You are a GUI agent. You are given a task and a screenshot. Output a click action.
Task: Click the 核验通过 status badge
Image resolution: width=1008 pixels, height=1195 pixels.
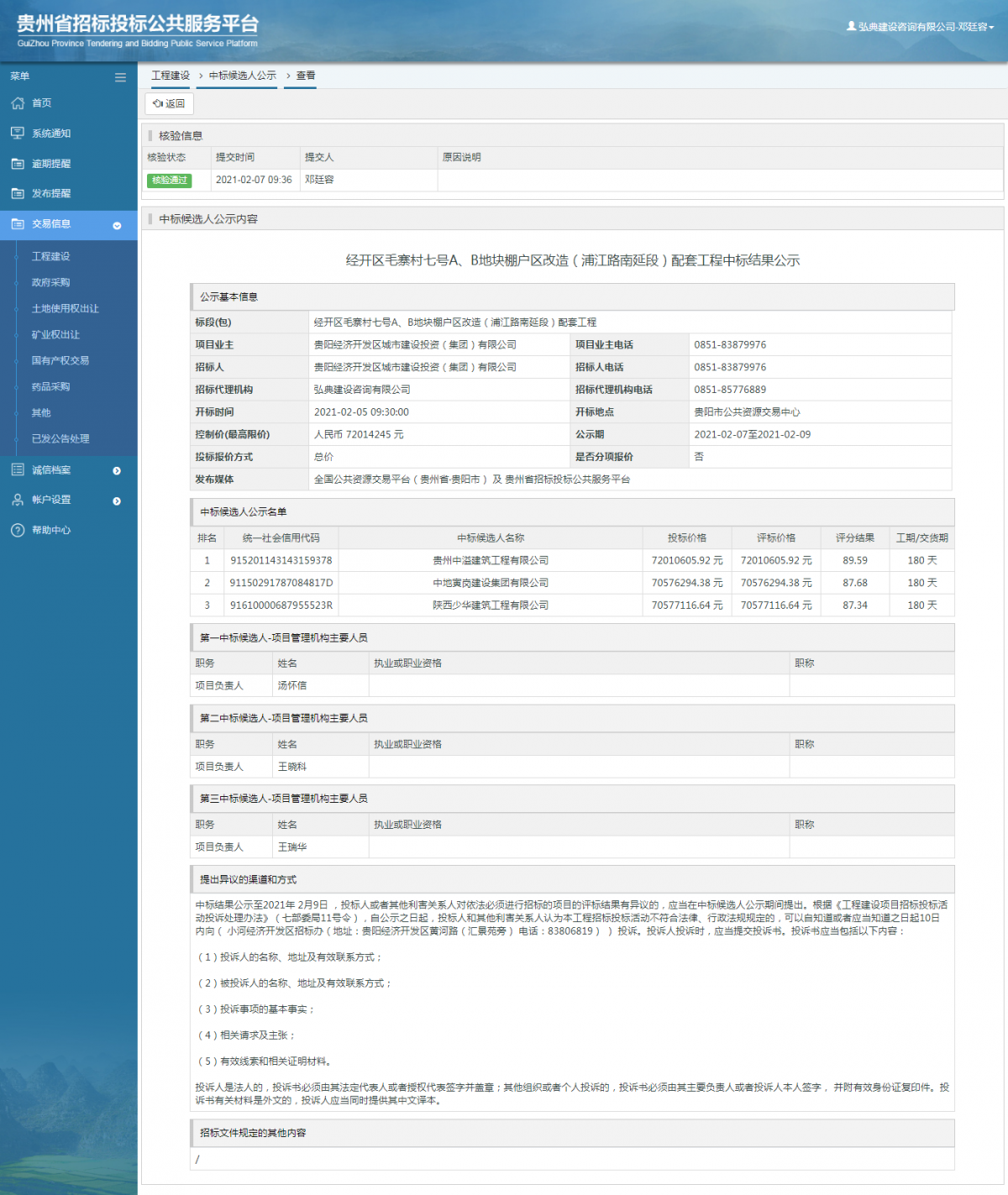click(x=169, y=180)
